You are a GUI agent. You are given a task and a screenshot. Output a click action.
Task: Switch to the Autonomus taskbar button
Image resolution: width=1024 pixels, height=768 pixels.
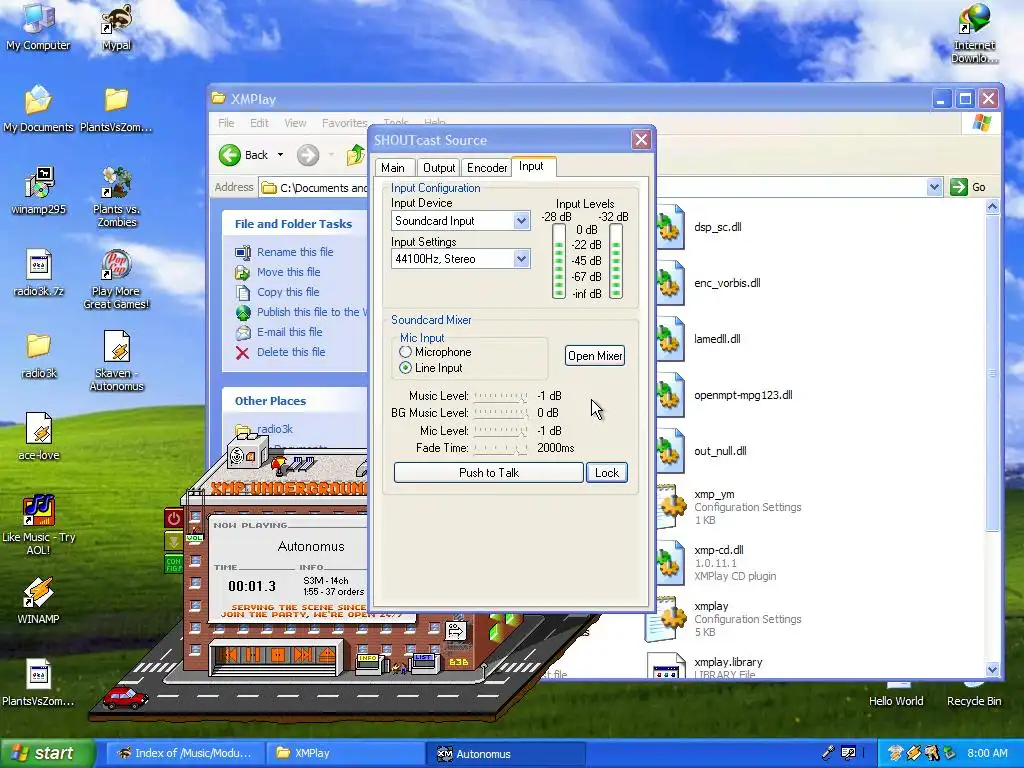(x=507, y=754)
